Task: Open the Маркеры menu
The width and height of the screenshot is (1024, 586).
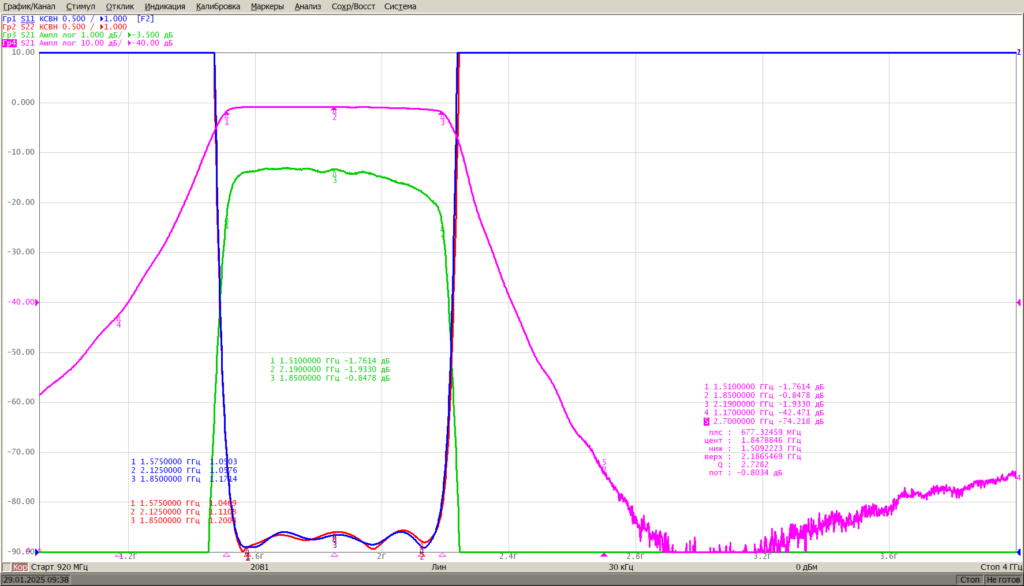Action: 267,7
